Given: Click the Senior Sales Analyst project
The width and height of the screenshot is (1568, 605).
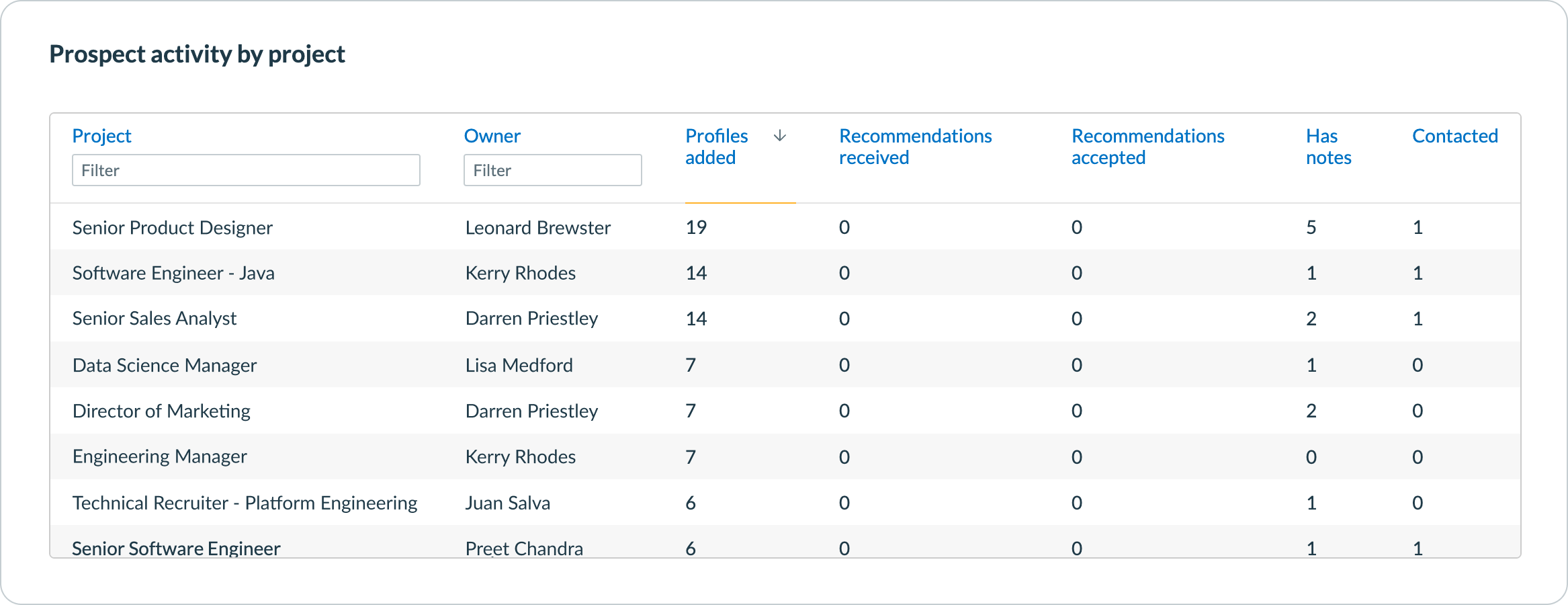Looking at the screenshot, I should coord(155,319).
